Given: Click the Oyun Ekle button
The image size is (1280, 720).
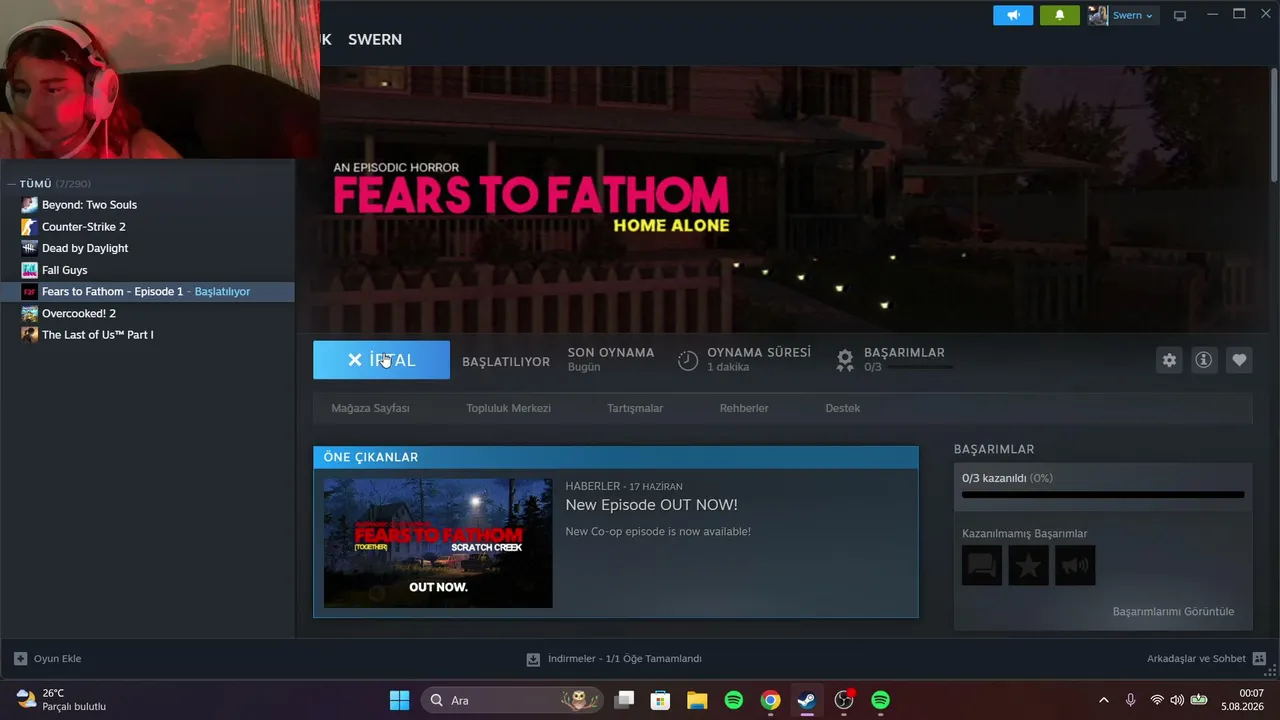Looking at the screenshot, I should coord(48,659).
